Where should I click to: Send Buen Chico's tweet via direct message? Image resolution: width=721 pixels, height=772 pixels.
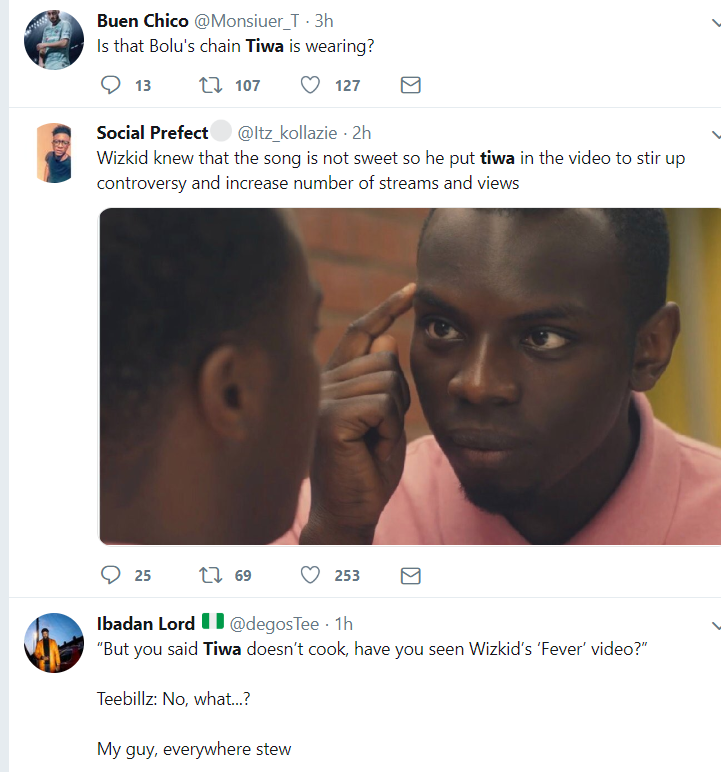[410, 85]
